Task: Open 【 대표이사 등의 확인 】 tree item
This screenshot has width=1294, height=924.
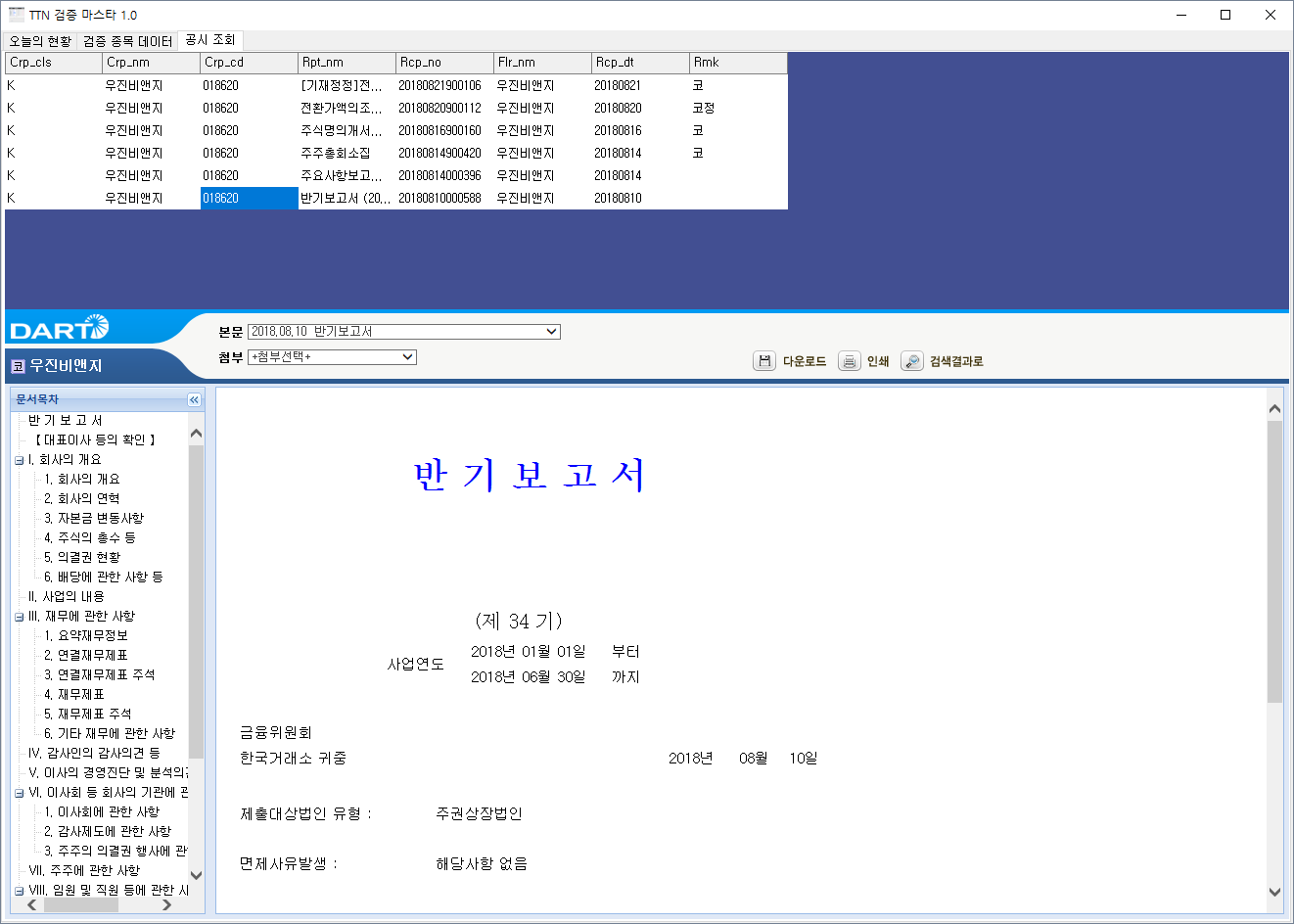Action: click(94, 440)
